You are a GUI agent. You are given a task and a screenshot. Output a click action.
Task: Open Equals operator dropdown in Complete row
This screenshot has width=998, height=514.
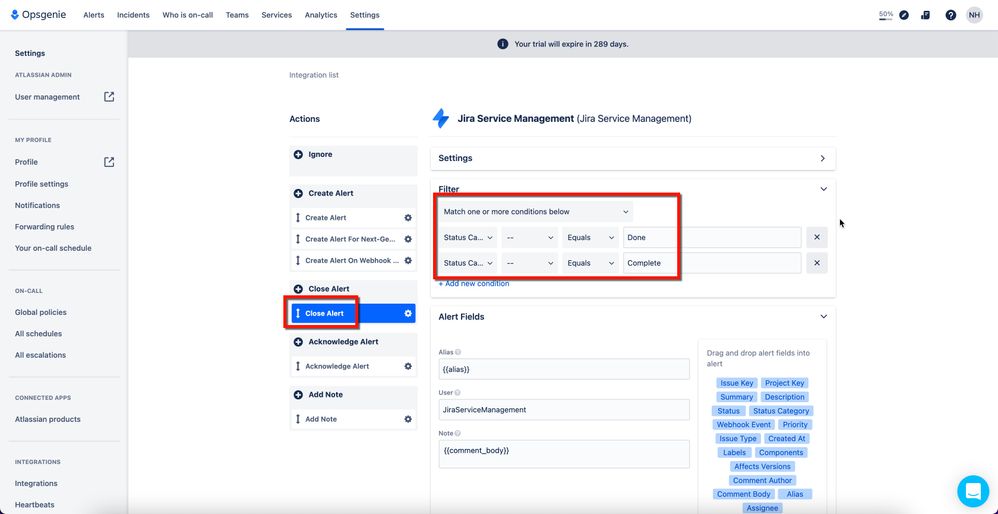591,263
